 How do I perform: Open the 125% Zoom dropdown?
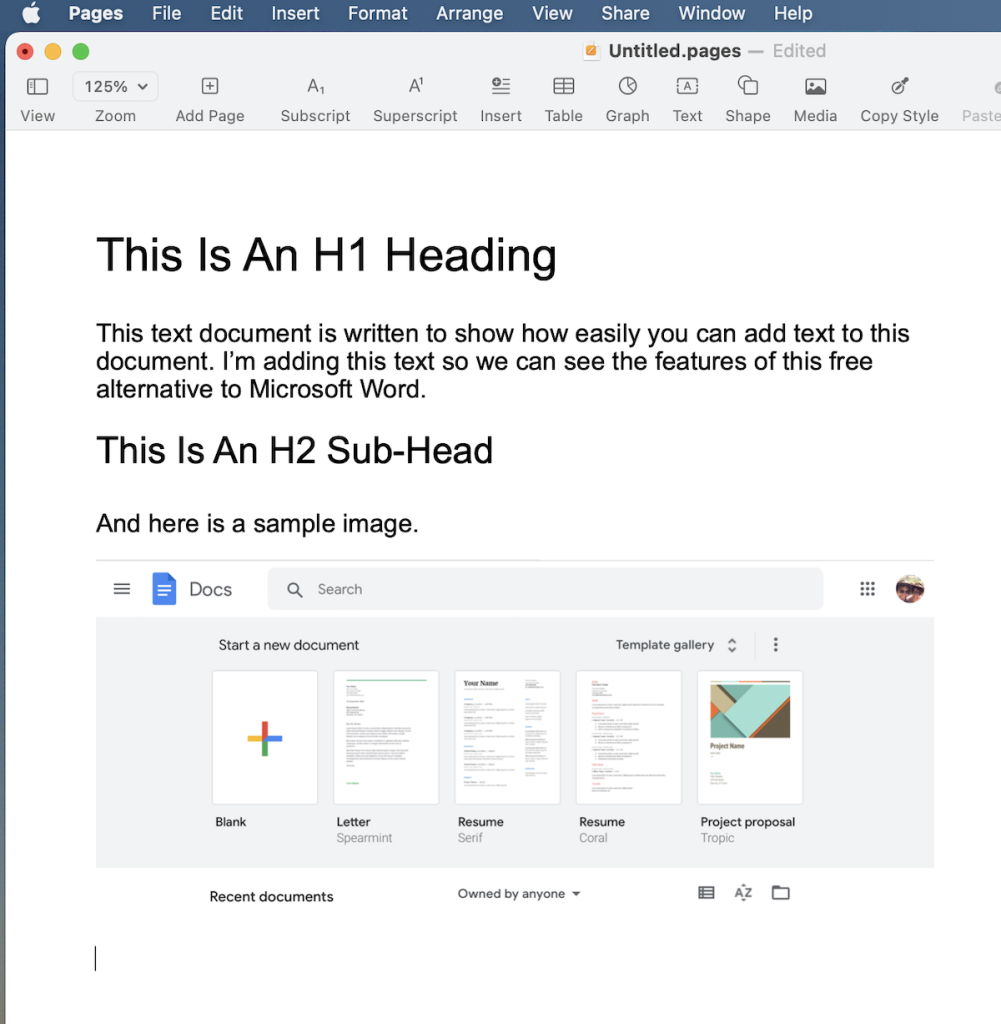coord(116,86)
